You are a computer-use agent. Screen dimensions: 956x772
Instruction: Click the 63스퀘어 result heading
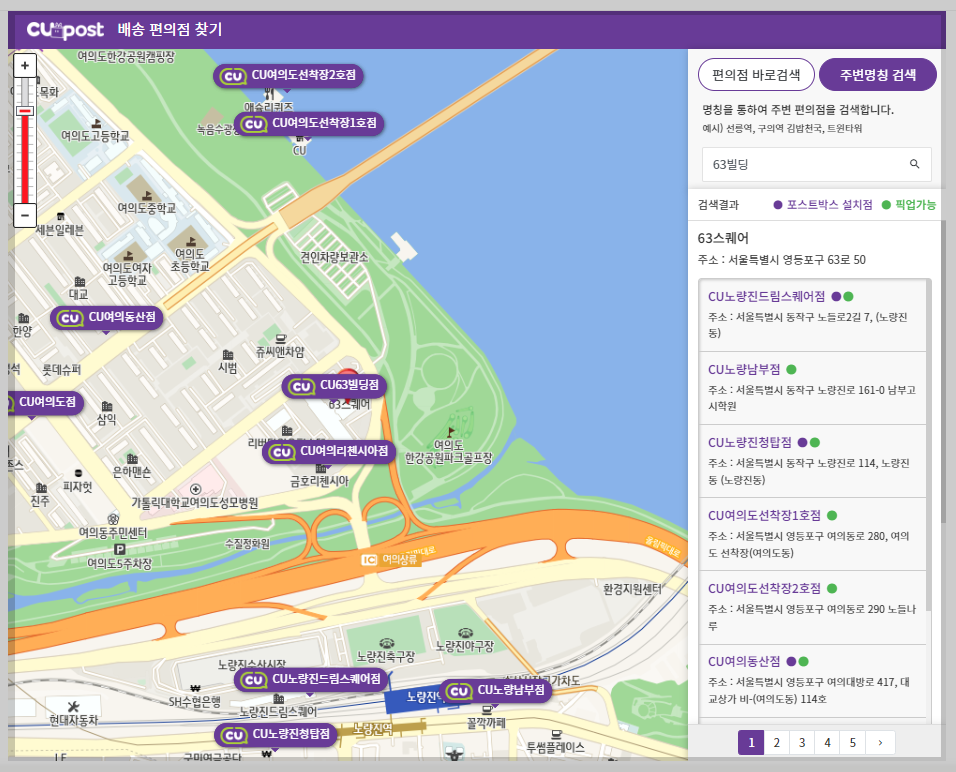723,238
